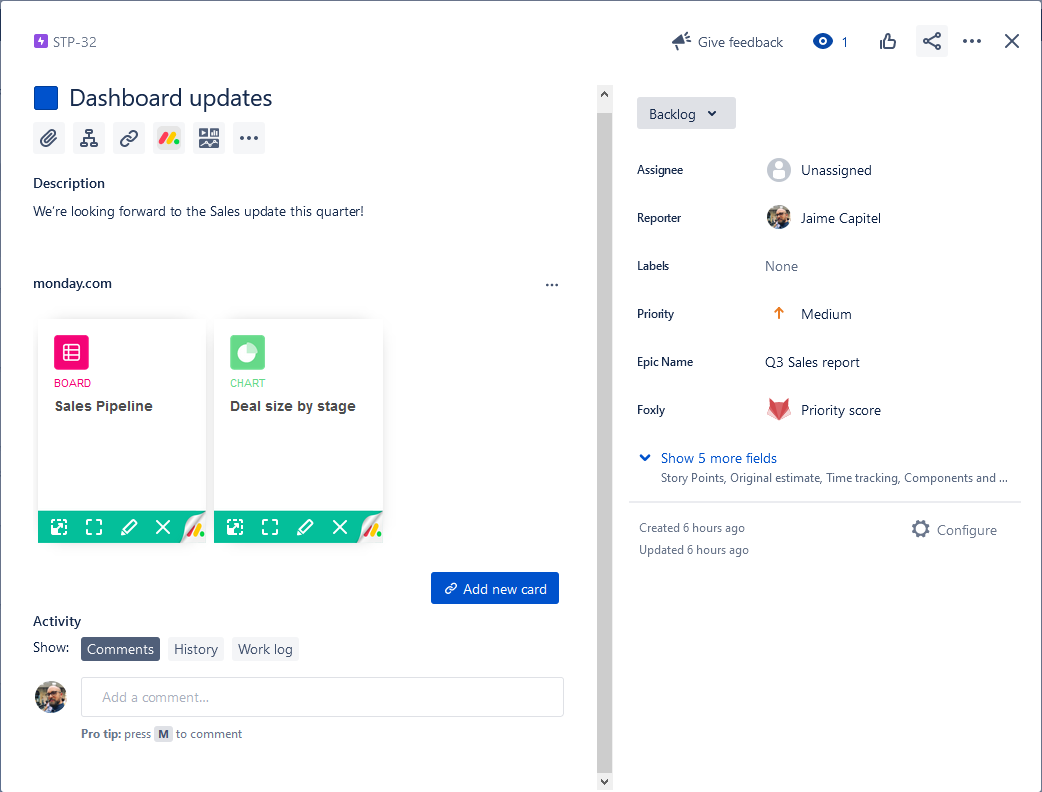
Task: Open the monday.com app icon in toolbar
Action: [169, 138]
